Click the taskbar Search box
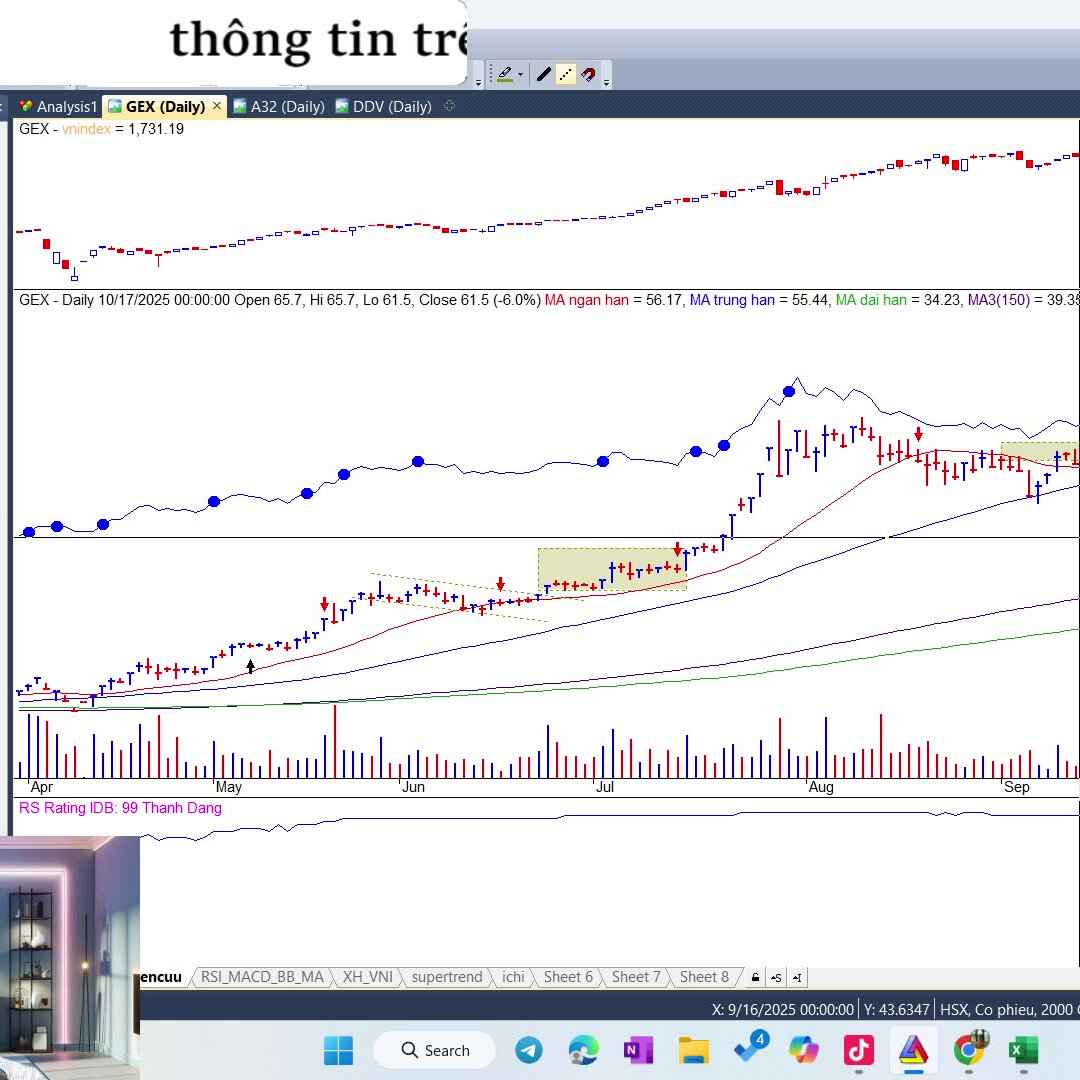The image size is (1080, 1080). pyautogui.click(x=435, y=1050)
